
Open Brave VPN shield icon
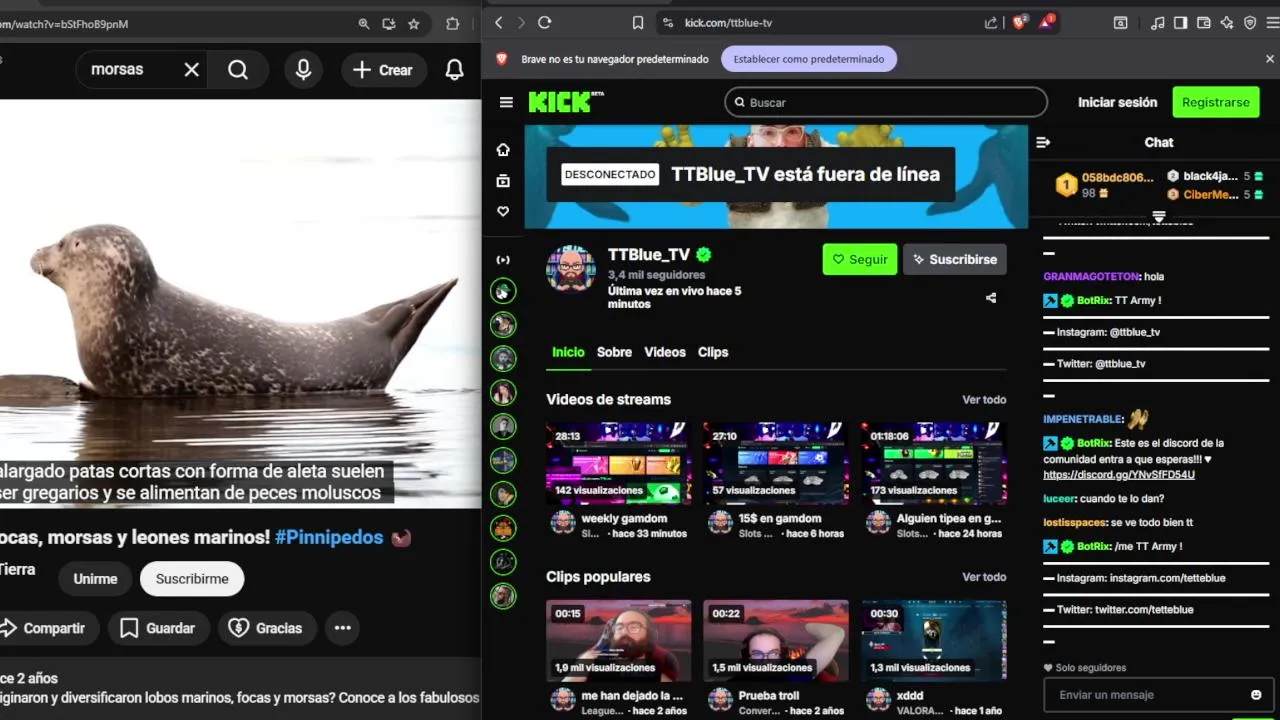(x=1250, y=22)
